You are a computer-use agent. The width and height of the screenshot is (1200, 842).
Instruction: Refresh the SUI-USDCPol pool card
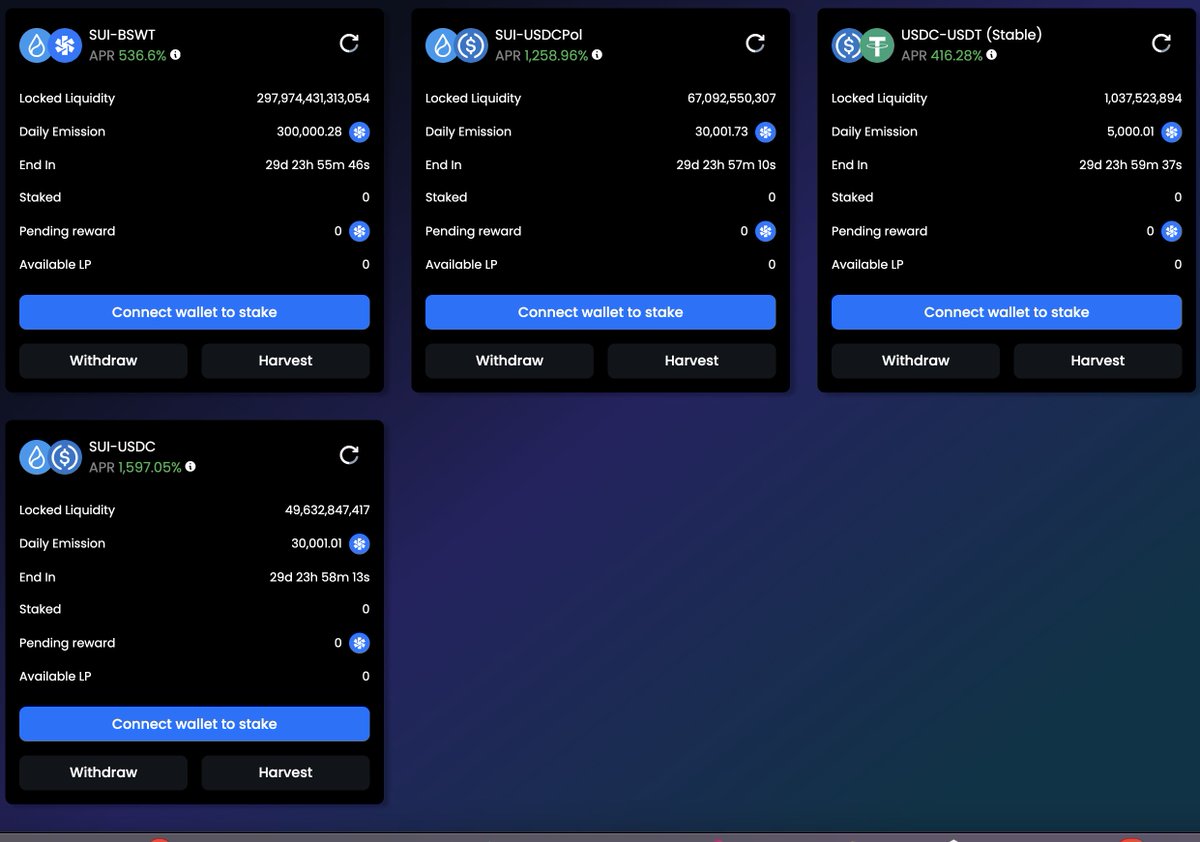coord(755,43)
